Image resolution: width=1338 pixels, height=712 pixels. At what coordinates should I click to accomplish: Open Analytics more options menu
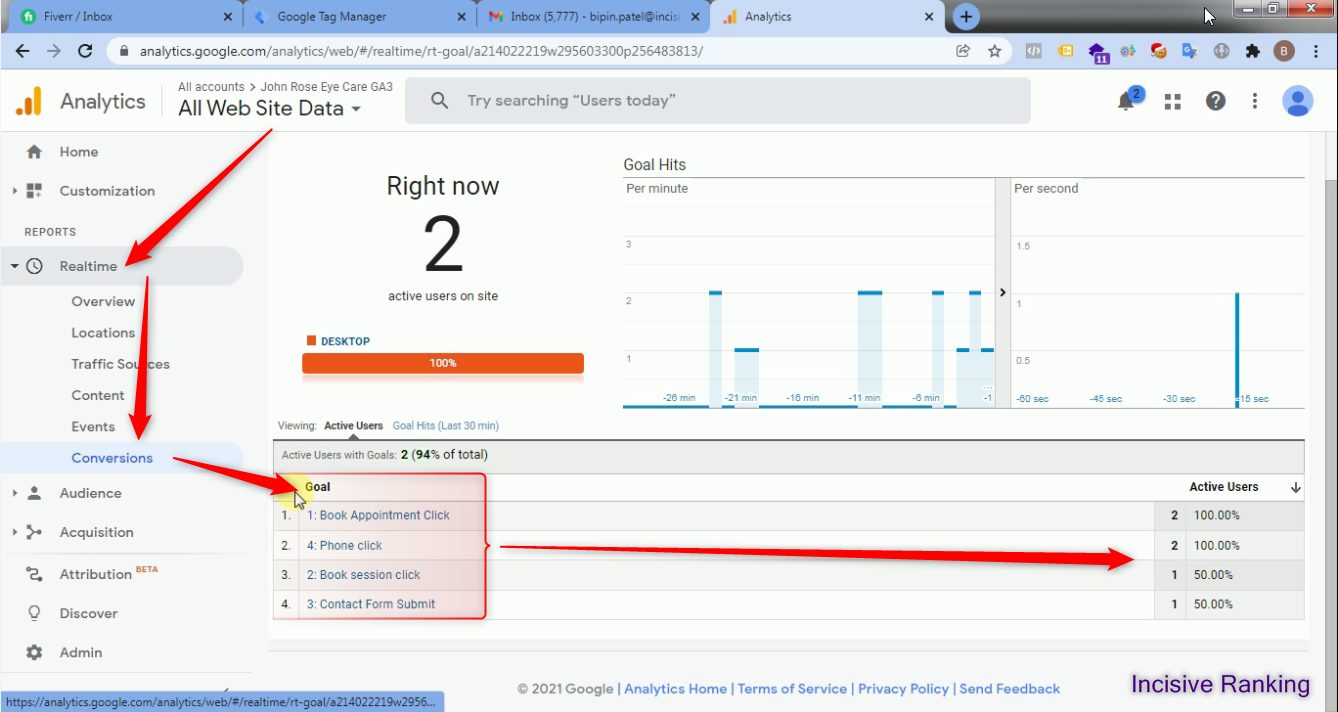1255,101
